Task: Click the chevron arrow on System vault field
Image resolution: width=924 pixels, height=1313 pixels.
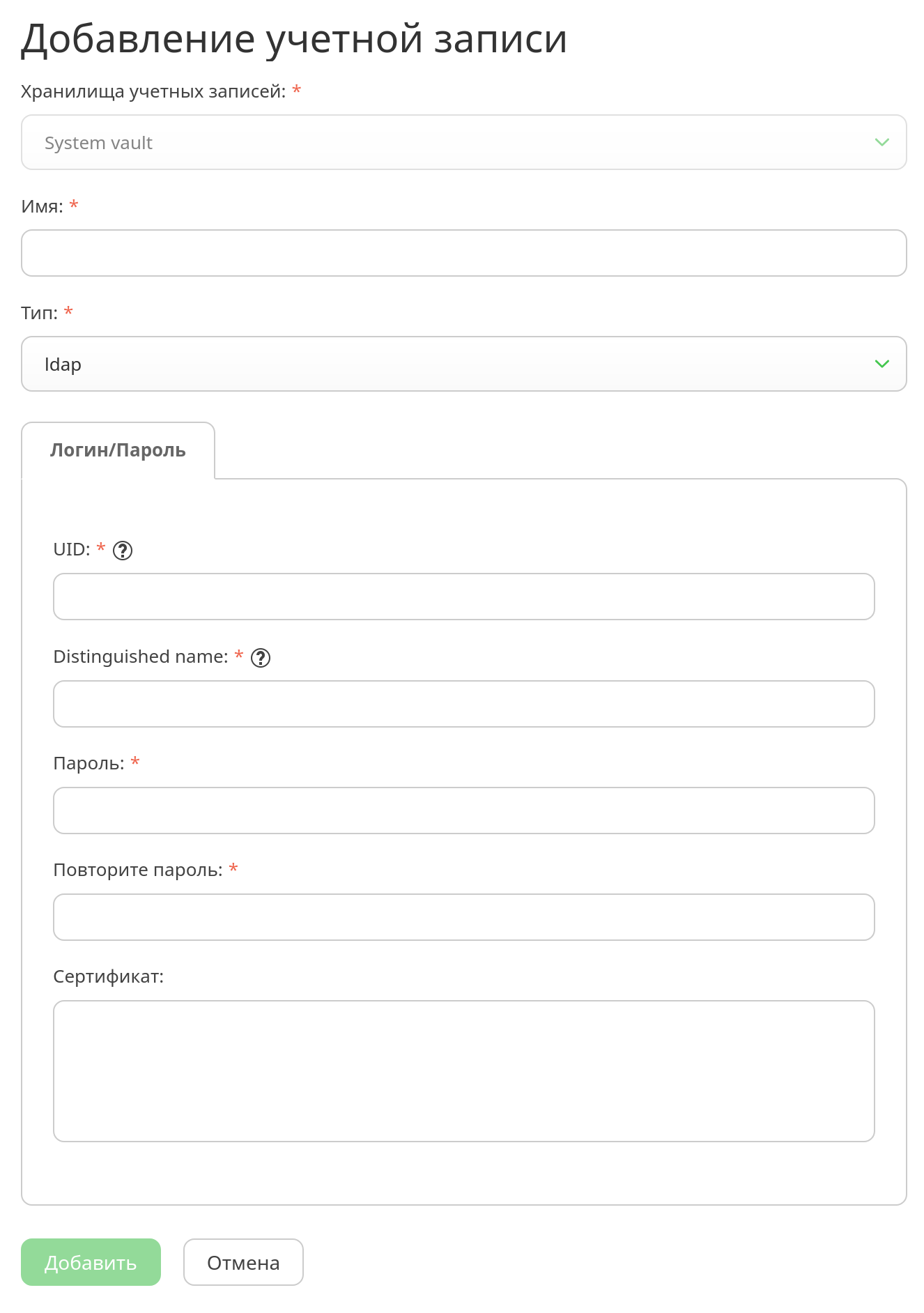Action: (881, 142)
